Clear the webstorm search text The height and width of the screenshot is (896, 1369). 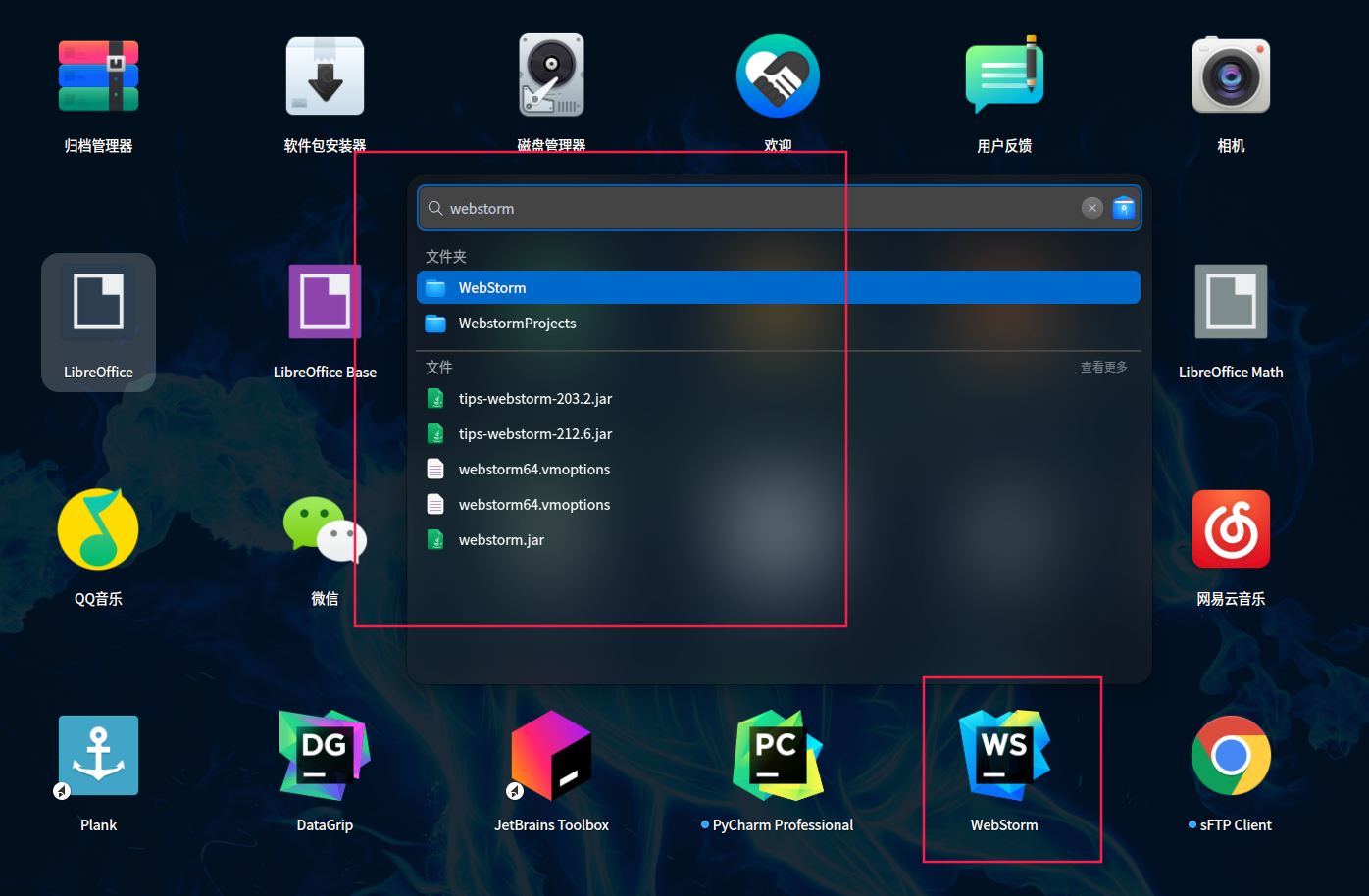click(1092, 208)
